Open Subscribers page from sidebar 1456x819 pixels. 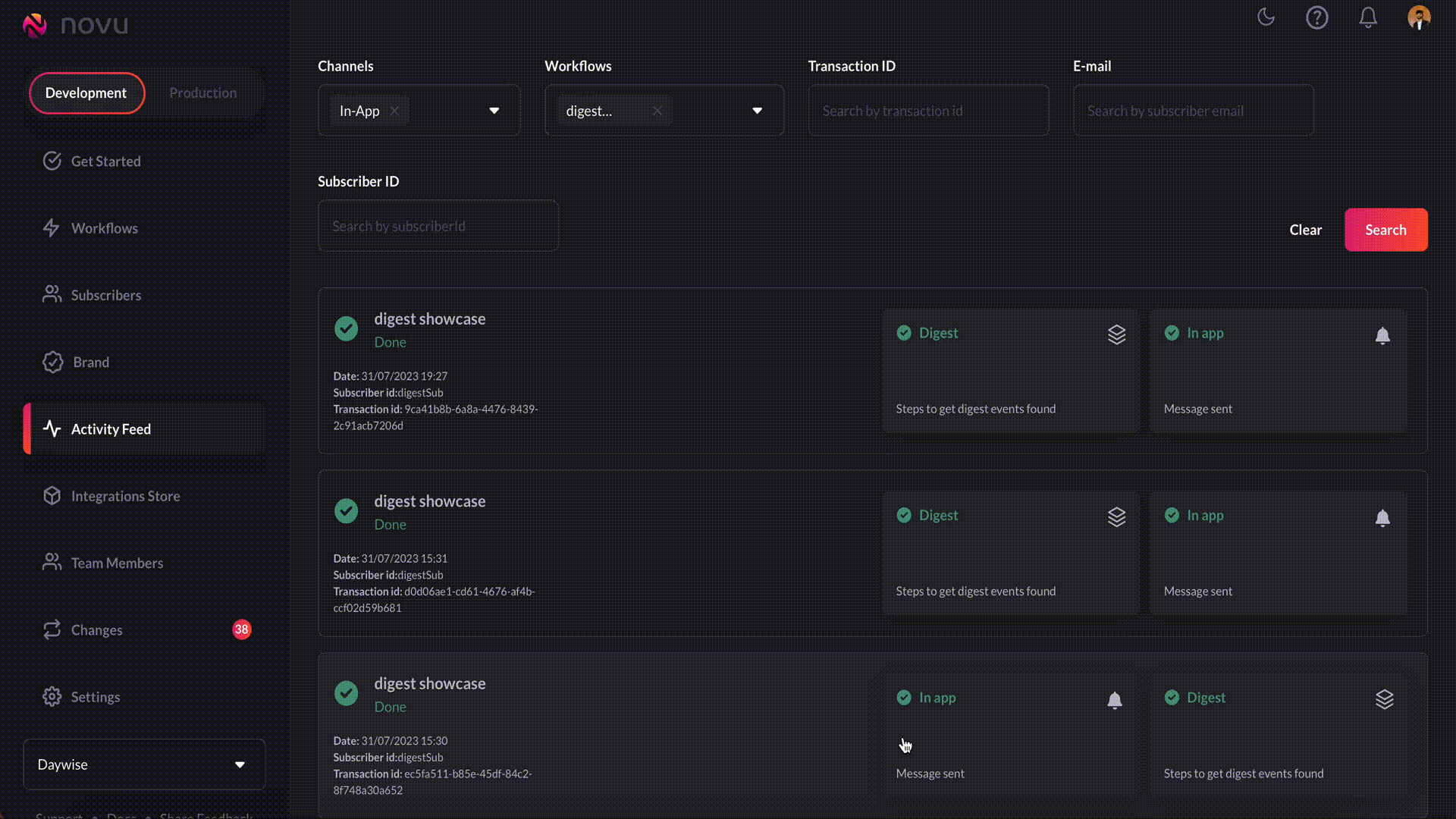click(x=105, y=295)
